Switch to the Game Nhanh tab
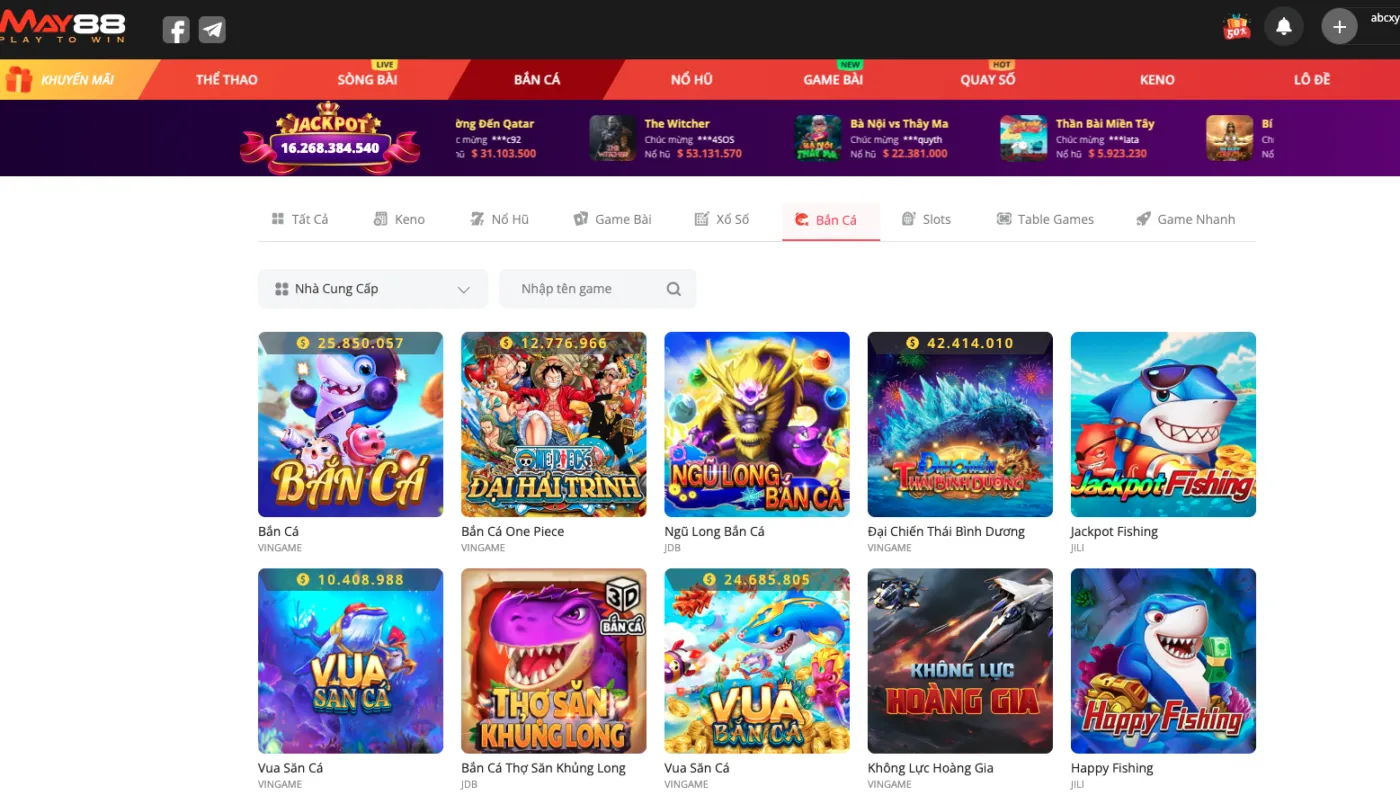Screen dimensions: 1400x795 (1186, 219)
